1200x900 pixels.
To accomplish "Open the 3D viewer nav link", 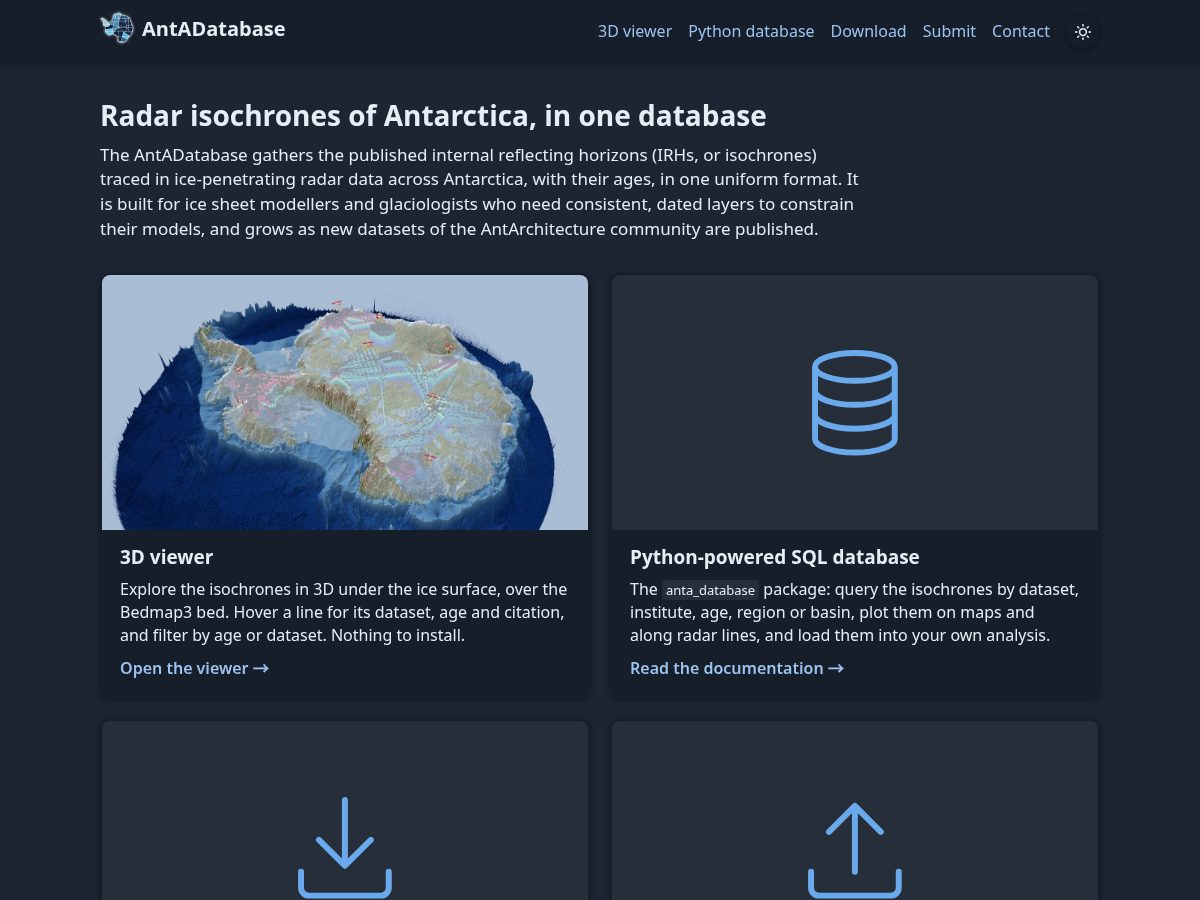I will 635,31.
